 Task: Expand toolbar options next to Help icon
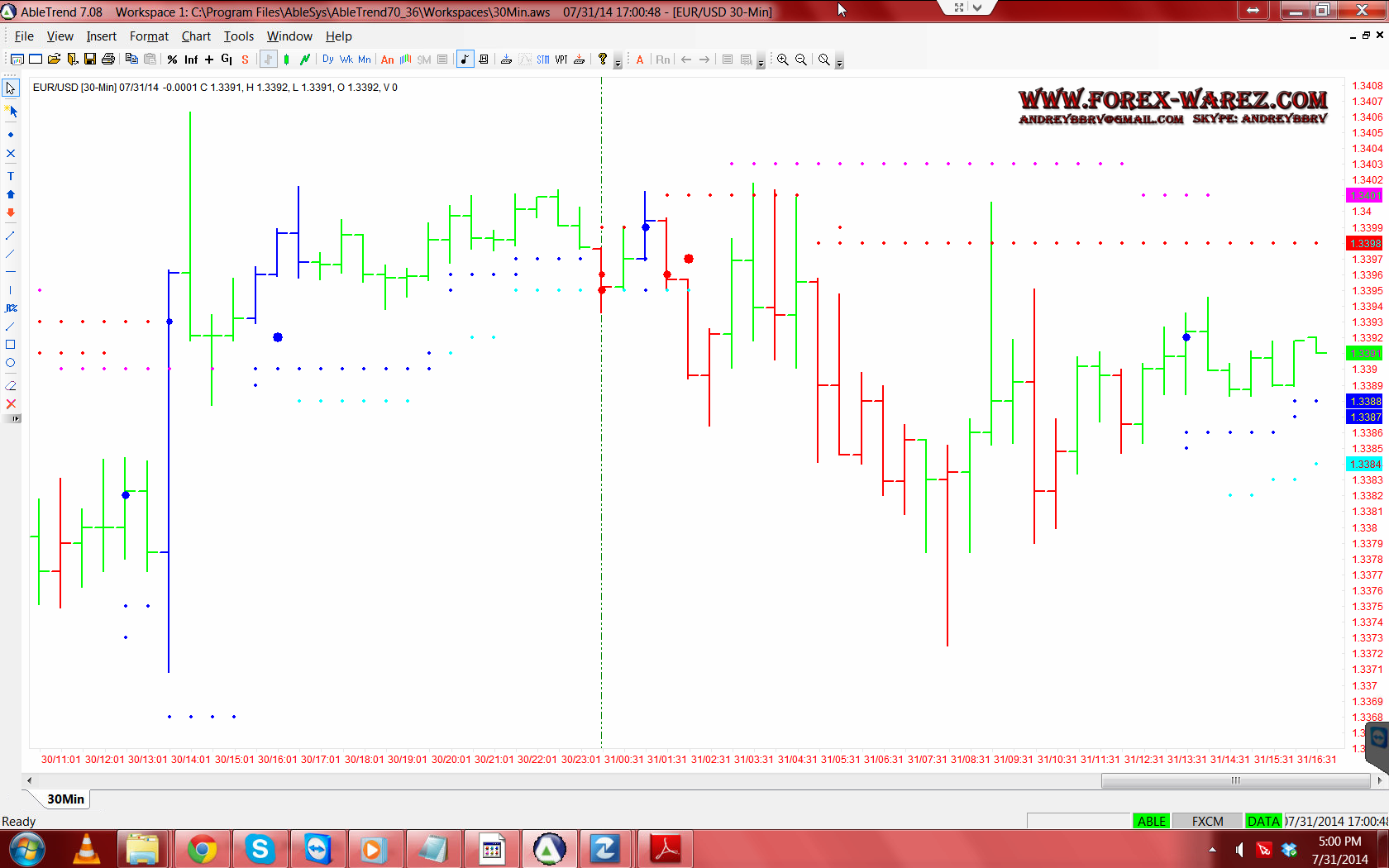tap(618, 63)
